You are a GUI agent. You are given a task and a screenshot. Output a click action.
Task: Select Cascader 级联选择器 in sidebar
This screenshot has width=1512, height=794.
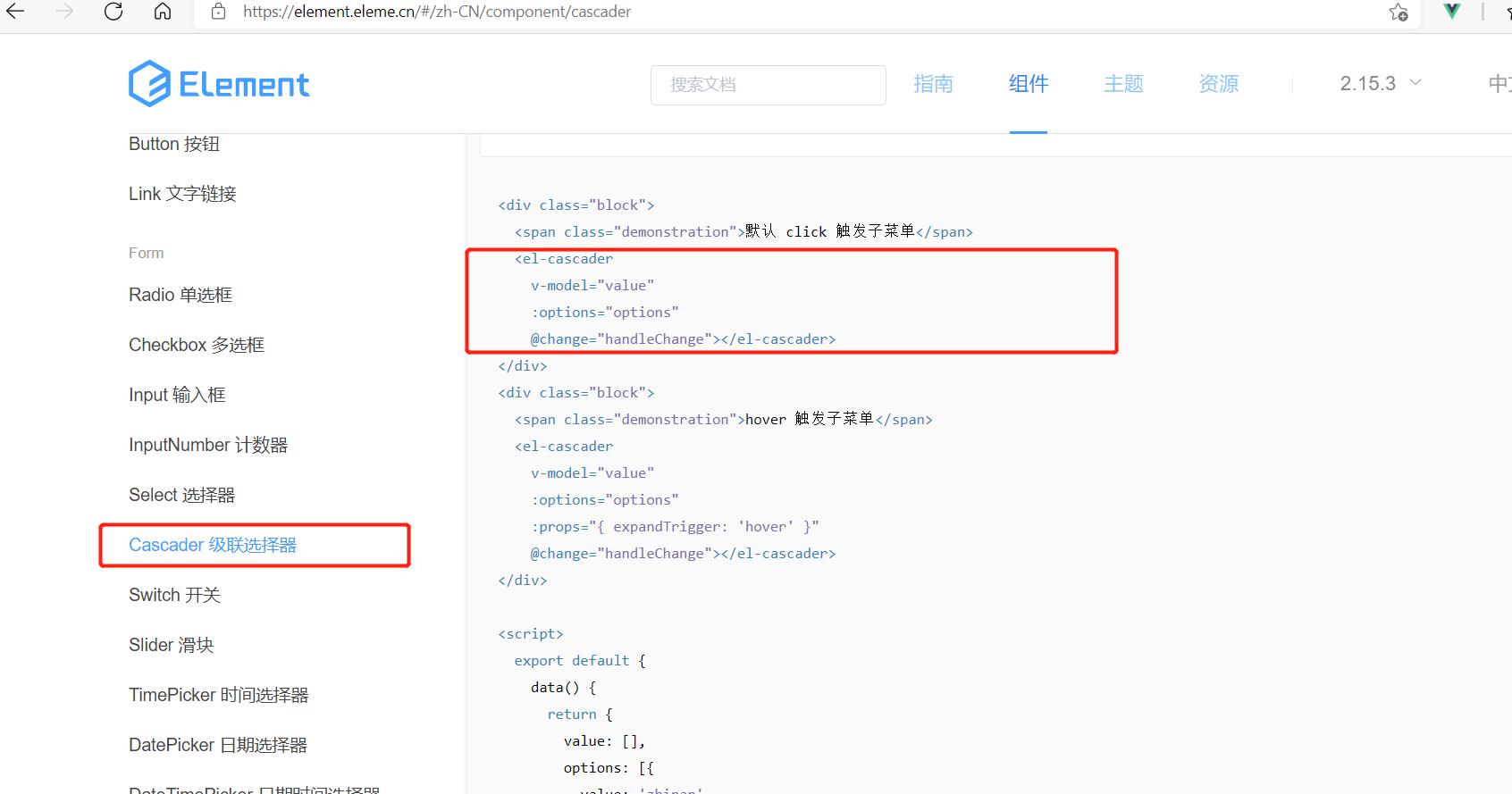pyautogui.click(x=213, y=545)
